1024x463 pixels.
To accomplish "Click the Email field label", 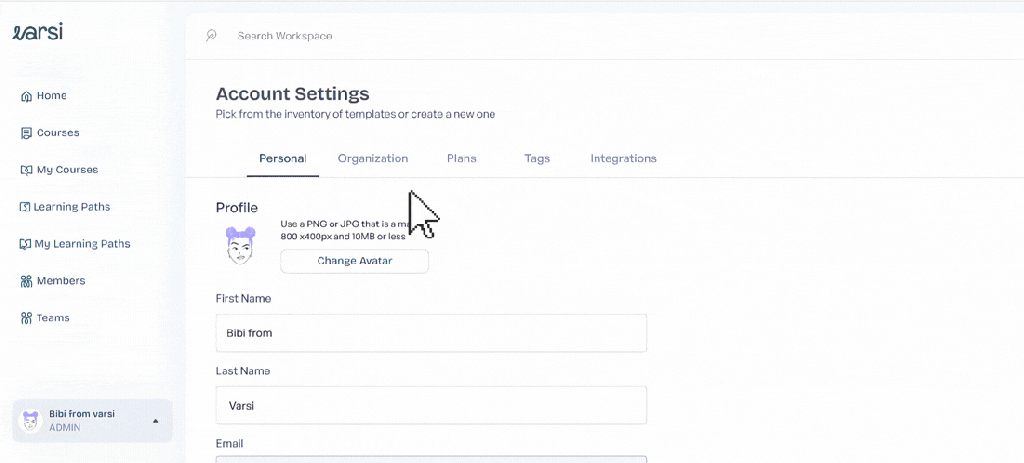I will click(x=229, y=444).
